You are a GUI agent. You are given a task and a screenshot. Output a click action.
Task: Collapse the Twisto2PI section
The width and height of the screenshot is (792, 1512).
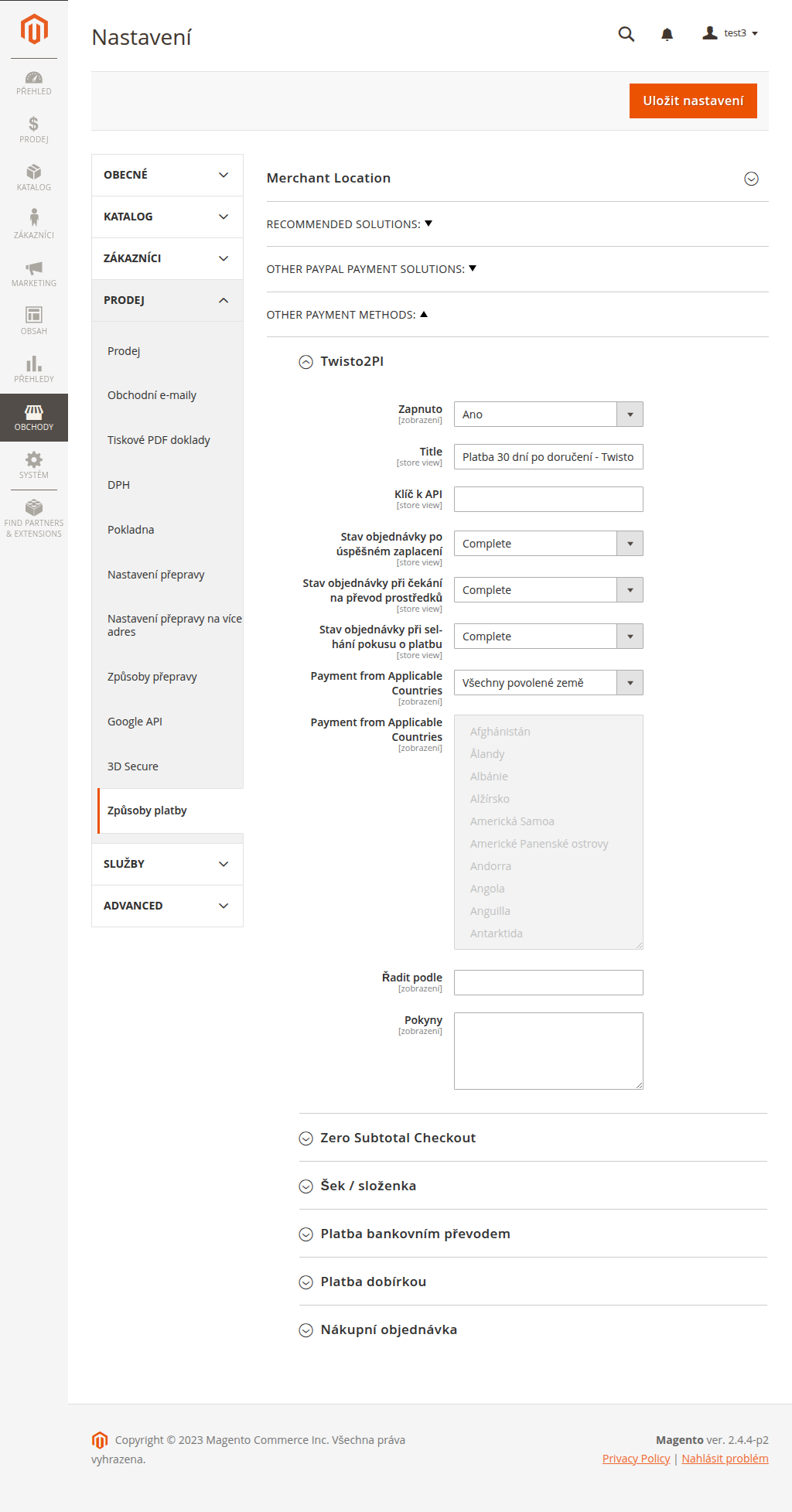(306, 362)
